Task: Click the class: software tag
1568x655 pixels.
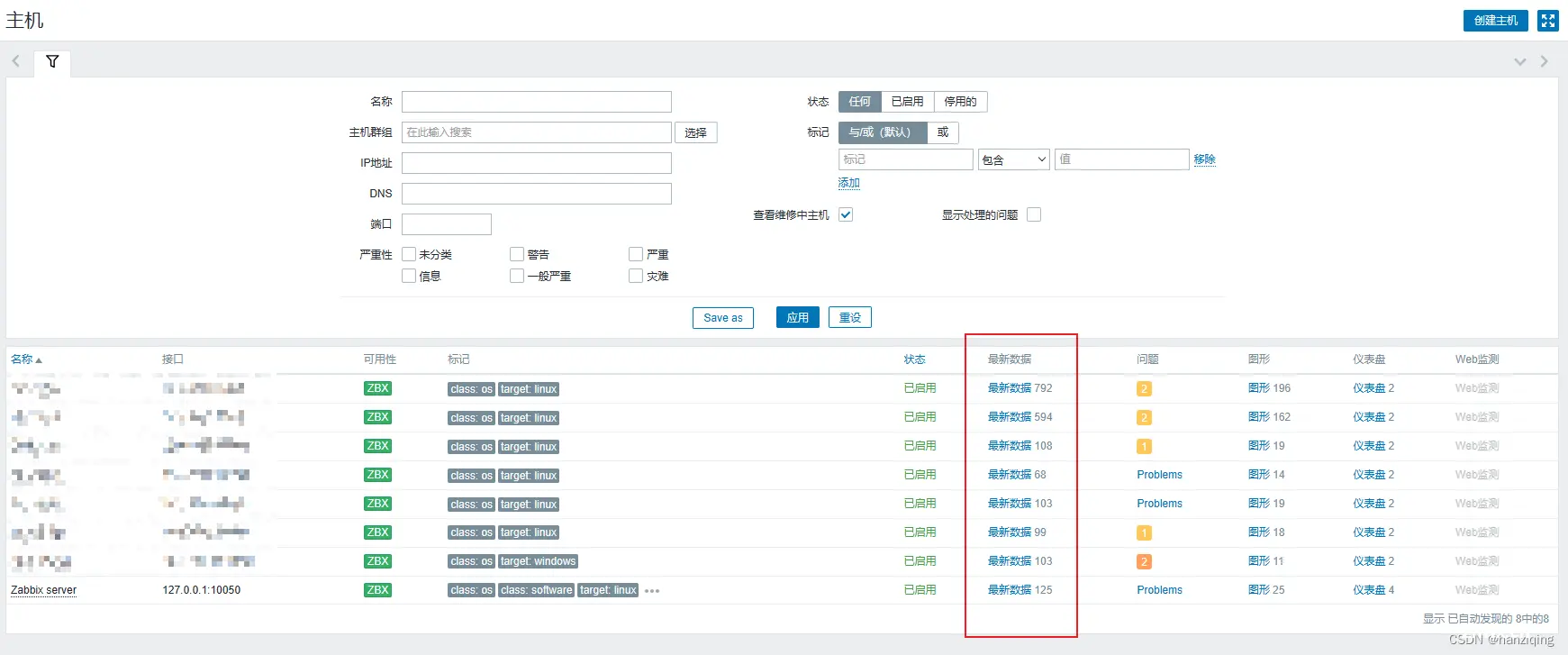Action: click(536, 590)
